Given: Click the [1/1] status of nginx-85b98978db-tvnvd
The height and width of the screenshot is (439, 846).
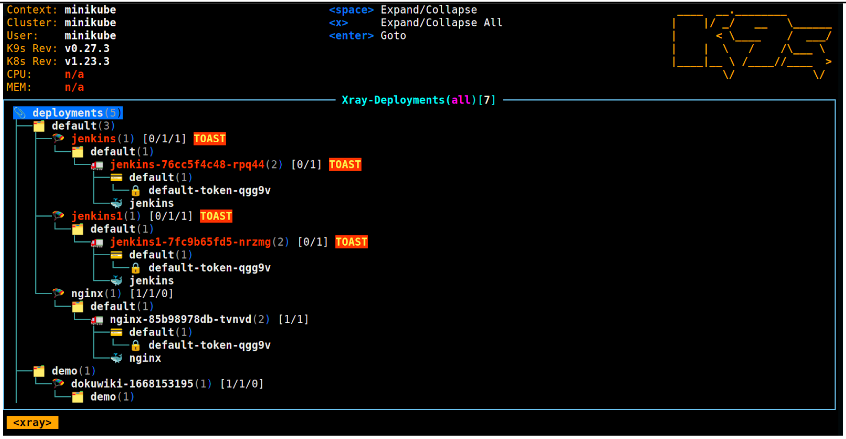Looking at the screenshot, I should (x=294, y=320).
